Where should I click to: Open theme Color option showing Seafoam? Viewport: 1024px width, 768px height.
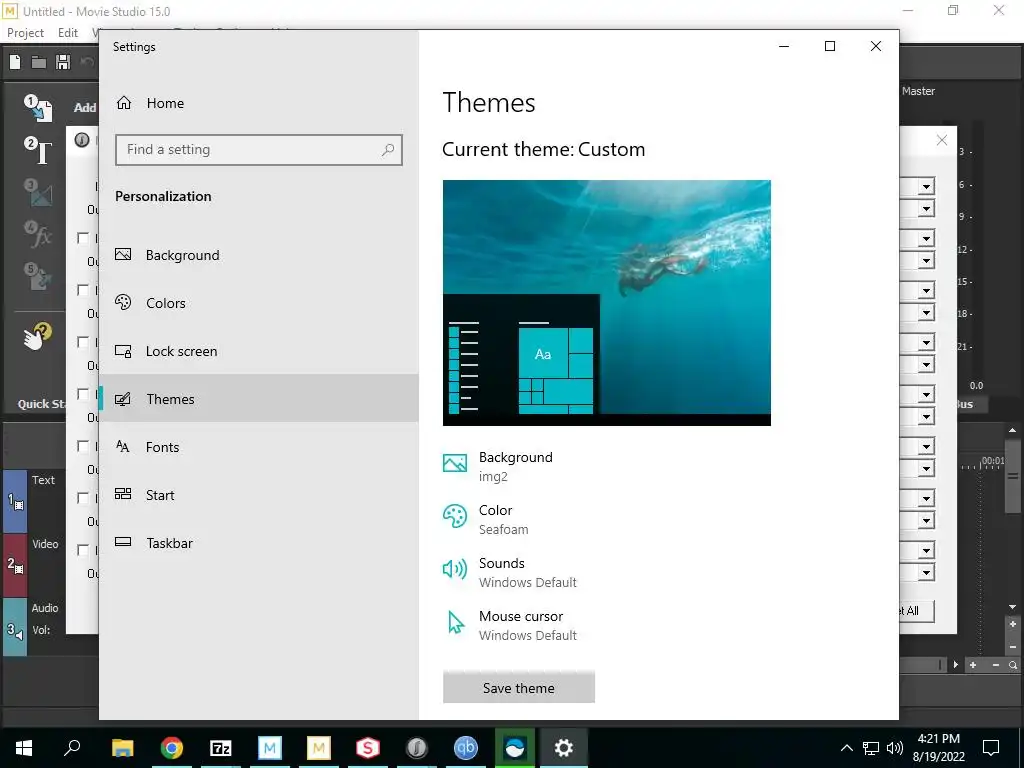(x=486, y=519)
